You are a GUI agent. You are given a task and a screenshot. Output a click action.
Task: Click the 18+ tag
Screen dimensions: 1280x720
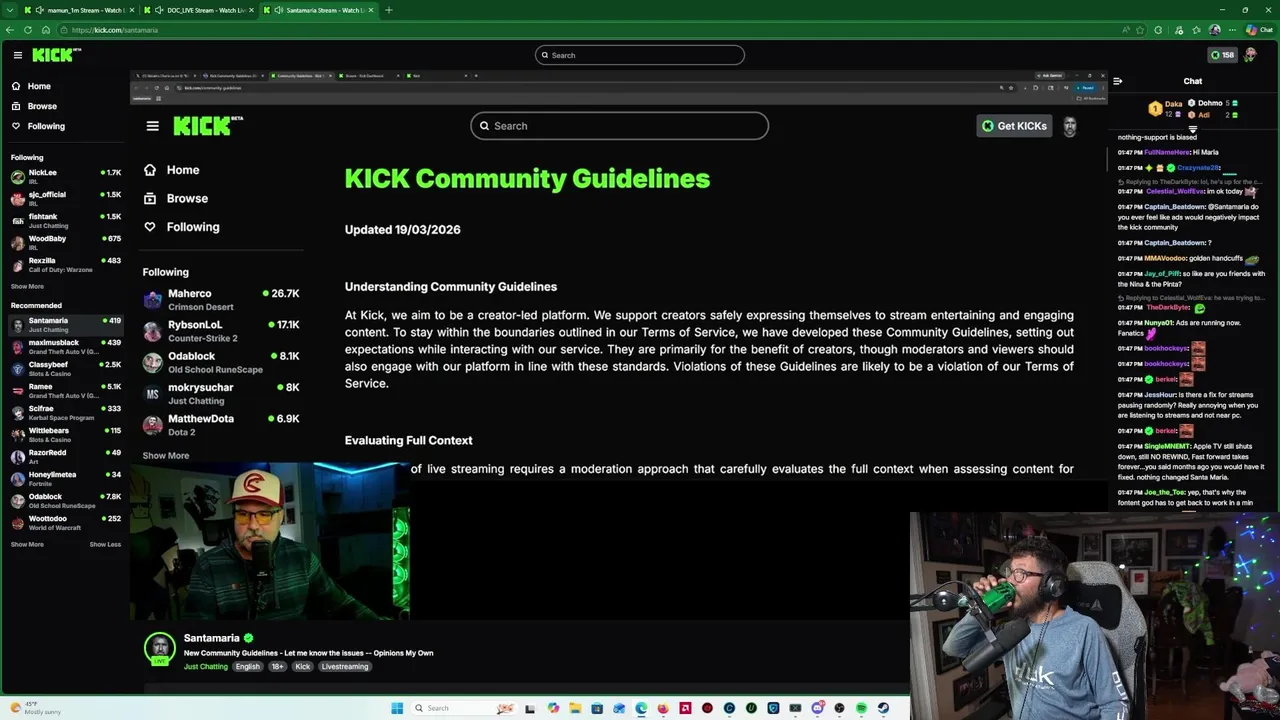(x=277, y=666)
